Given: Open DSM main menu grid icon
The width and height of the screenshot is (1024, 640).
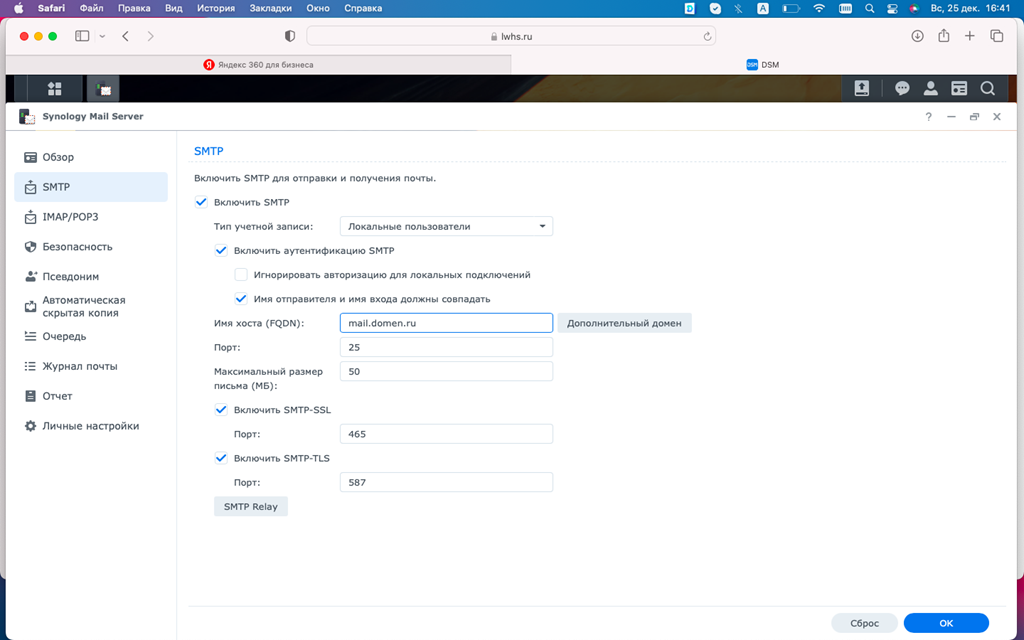Looking at the screenshot, I should pos(54,88).
